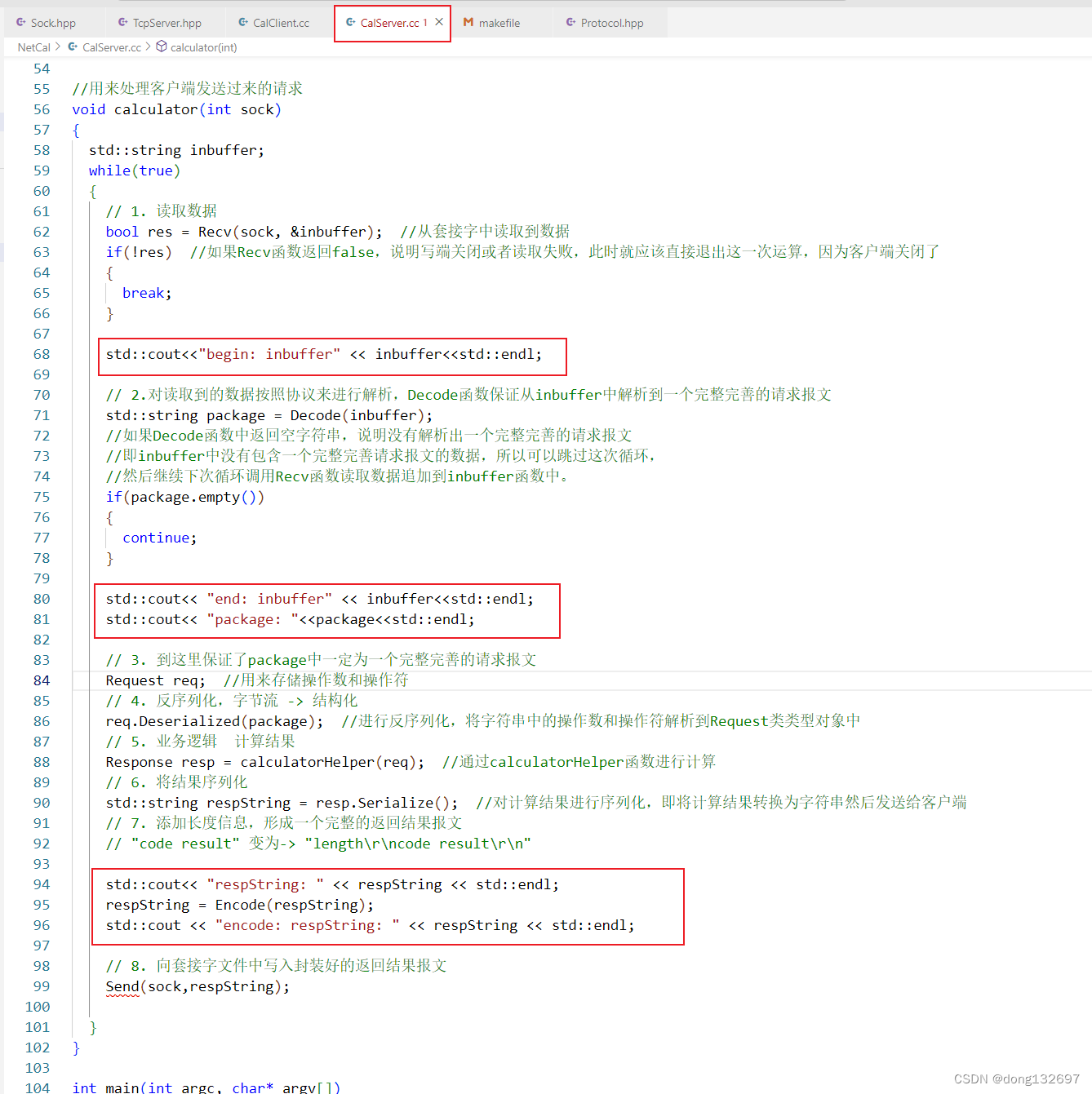Image resolution: width=1092 pixels, height=1094 pixels.
Task: Expand the breadcrumb chevron after CalServer.cc
Action: click(148, 47)
